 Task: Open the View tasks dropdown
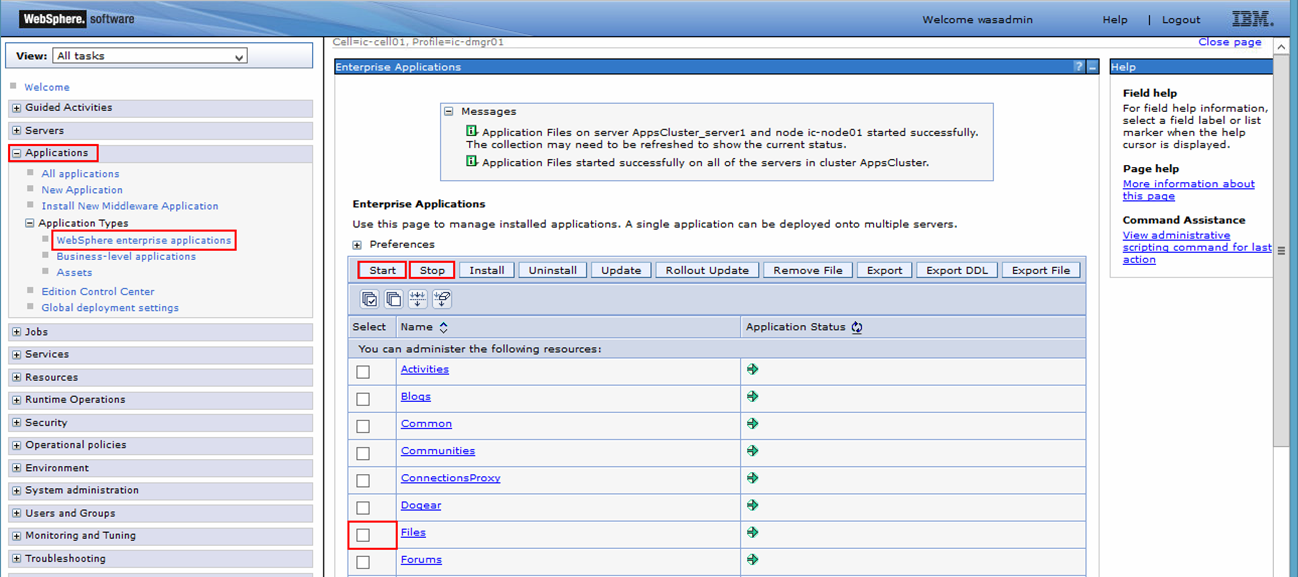coord(149,57)
